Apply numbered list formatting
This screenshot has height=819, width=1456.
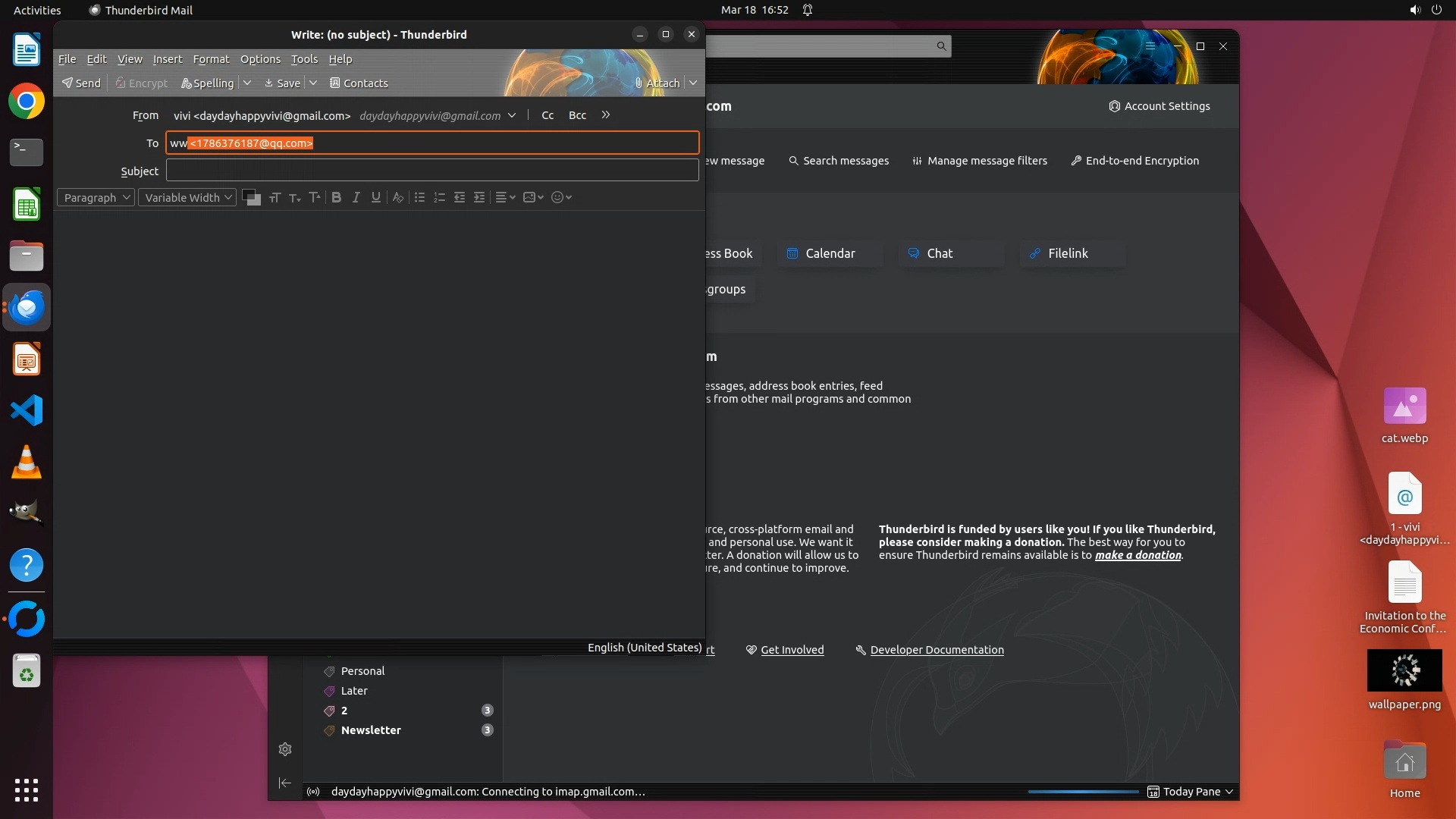coord(439,197)
